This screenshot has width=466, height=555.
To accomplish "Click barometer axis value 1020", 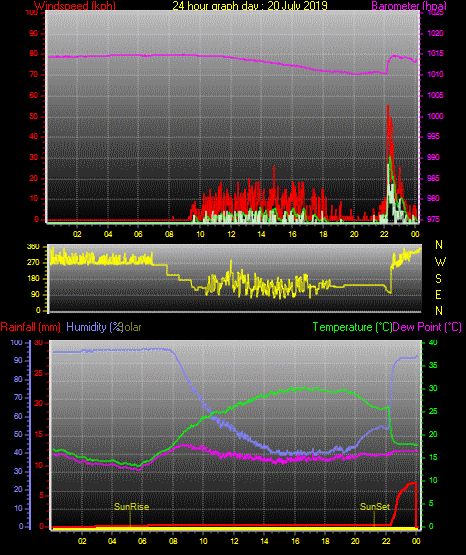I will coord(435,33).
